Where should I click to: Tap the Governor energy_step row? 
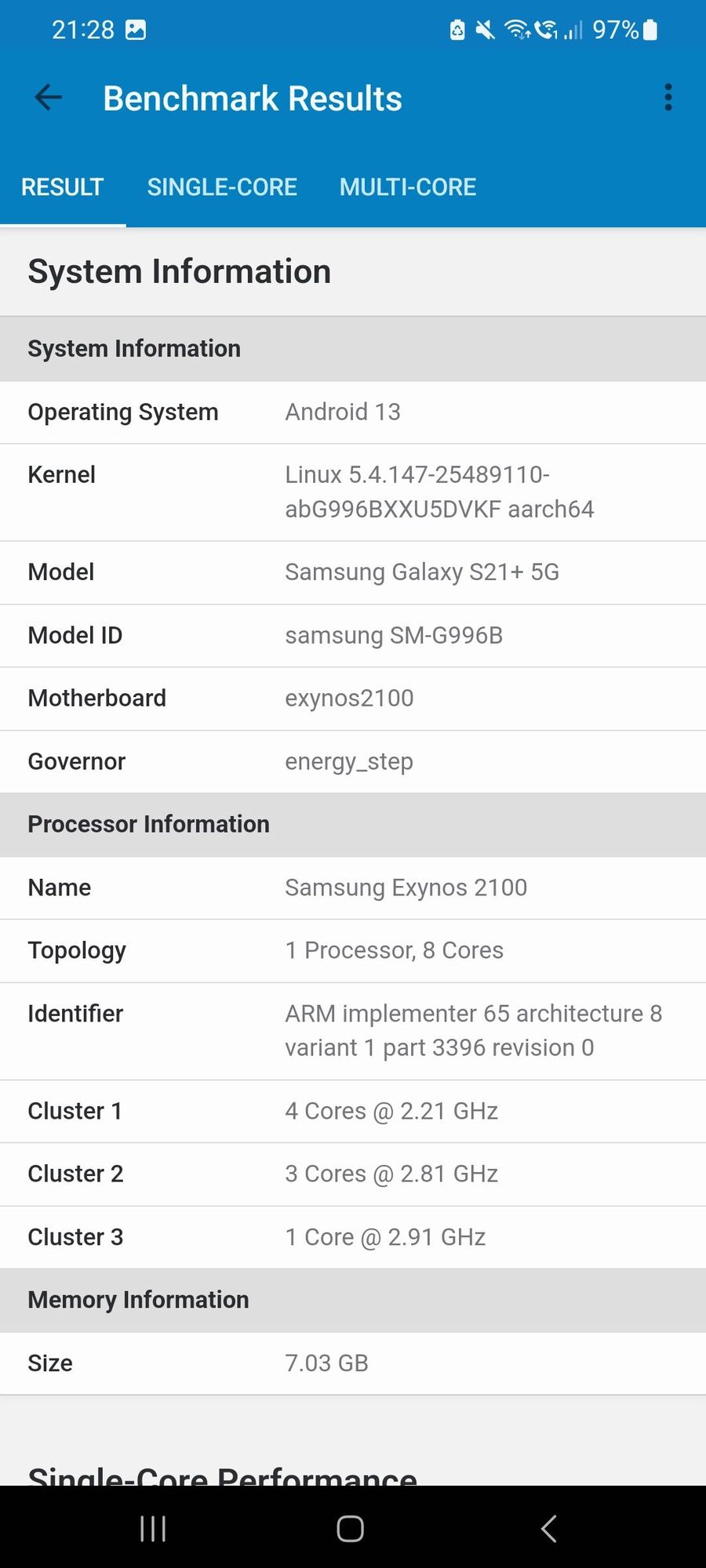point(353,761)
